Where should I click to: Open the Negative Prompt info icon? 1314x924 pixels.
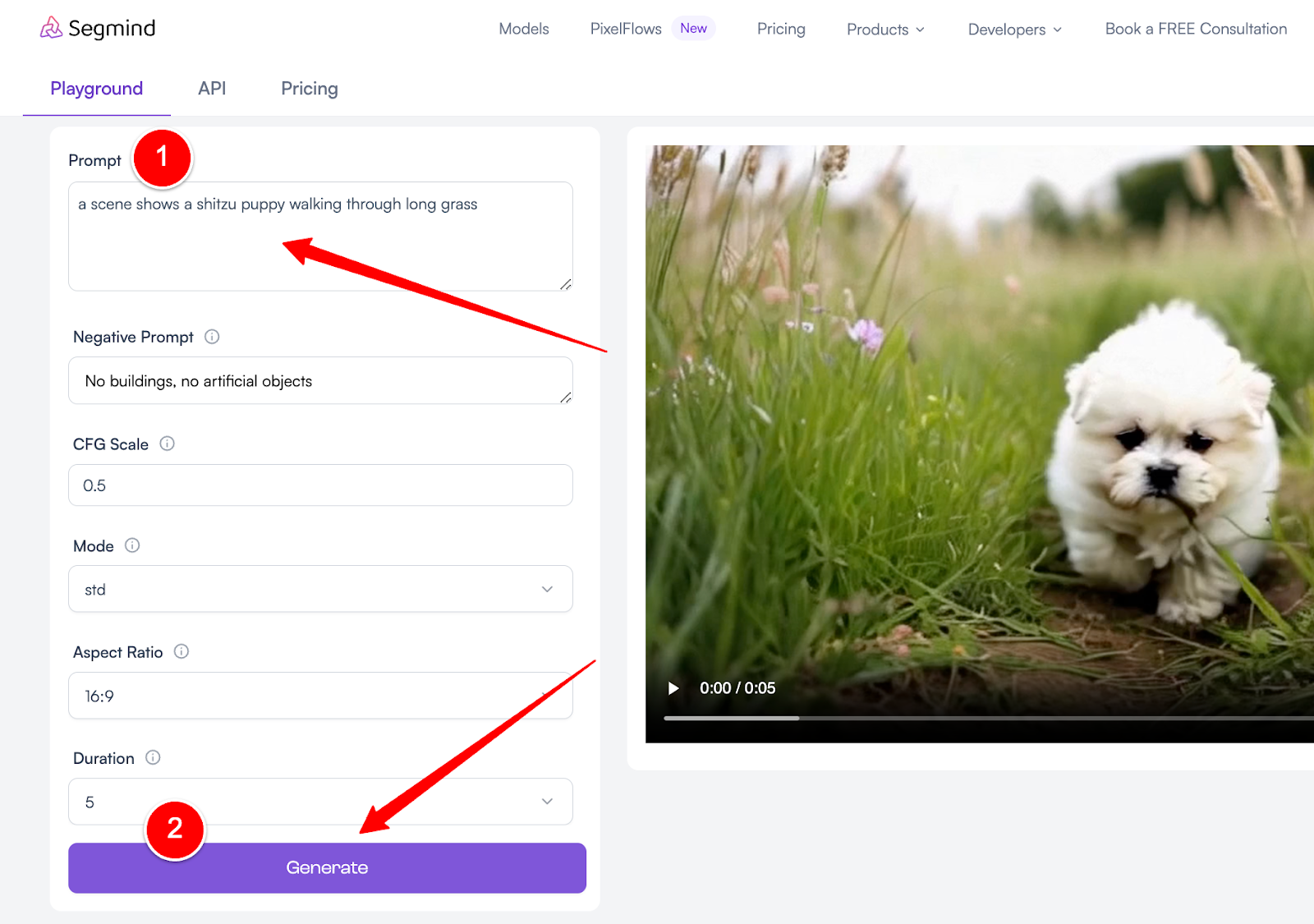pyautogui.click(x=212, y=337)
